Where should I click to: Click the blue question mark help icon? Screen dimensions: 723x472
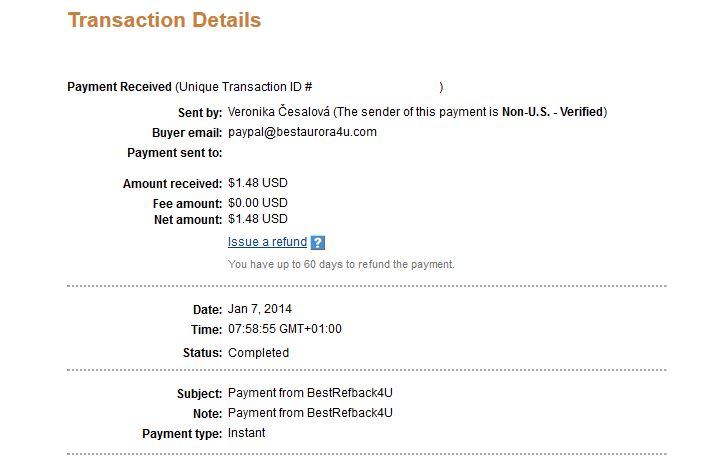[318, 242]
